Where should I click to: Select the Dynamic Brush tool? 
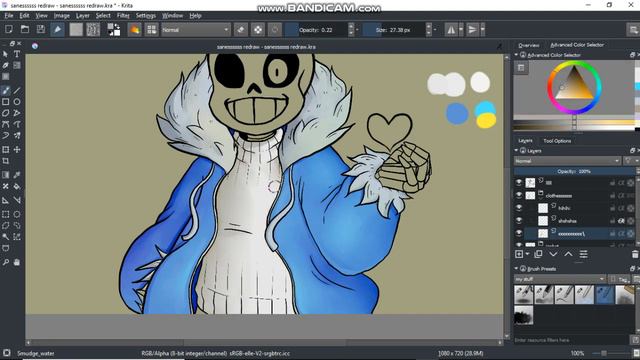6,136
